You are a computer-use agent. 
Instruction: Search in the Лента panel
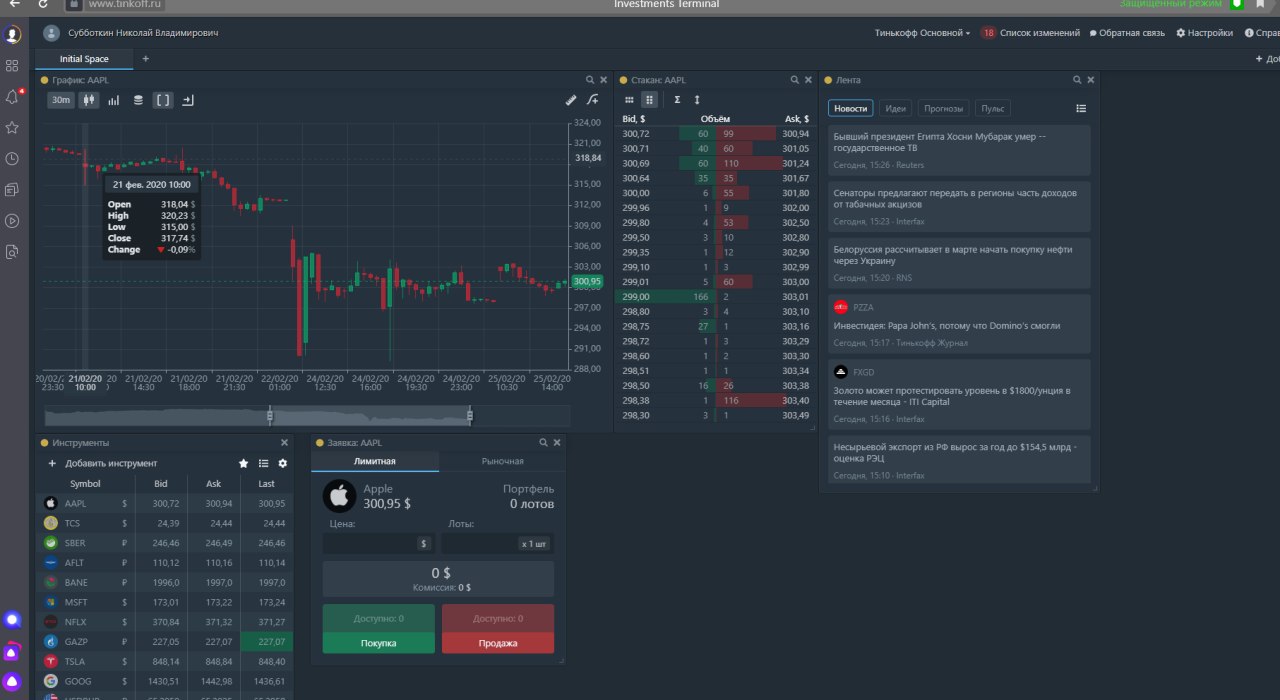pyautogui.click(x=1077, y=80)
